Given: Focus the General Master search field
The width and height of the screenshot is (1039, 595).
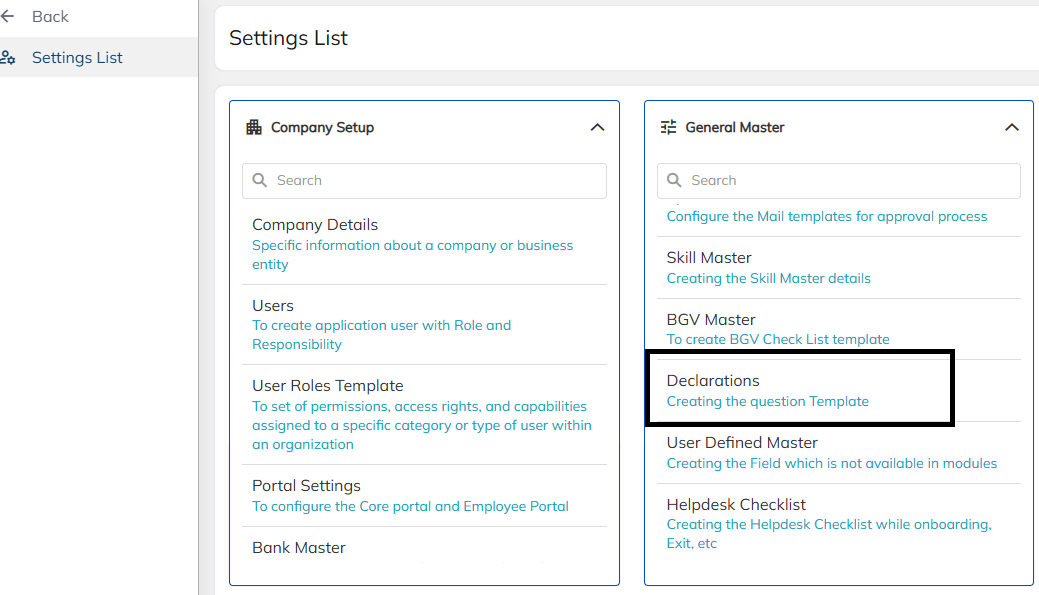Looking at the screenshot, I should (838, 181).
